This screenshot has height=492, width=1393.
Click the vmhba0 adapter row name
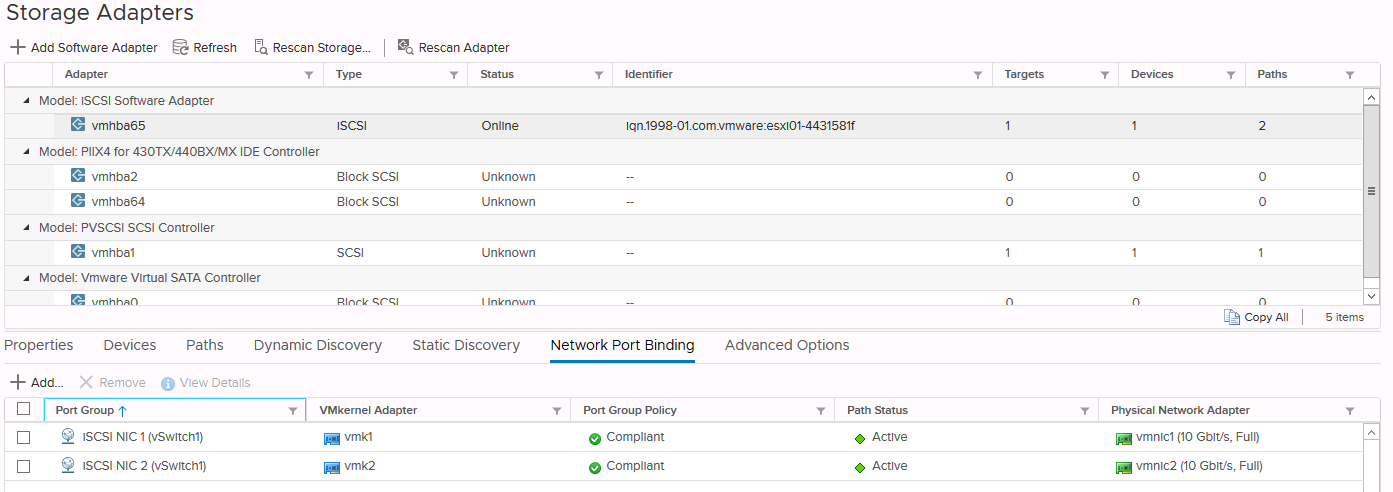tap(115, 301)
